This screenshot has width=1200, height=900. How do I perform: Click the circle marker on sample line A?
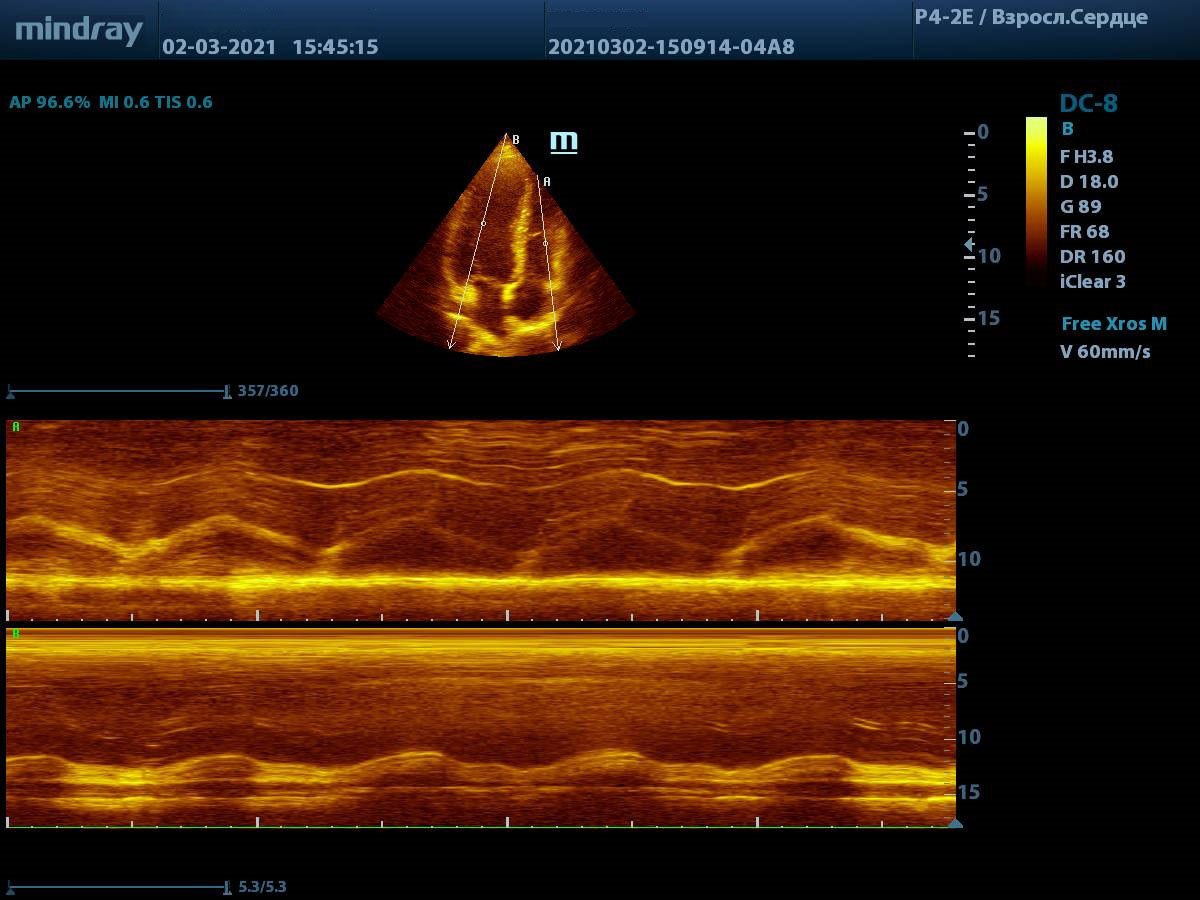[x=545, y=243]
